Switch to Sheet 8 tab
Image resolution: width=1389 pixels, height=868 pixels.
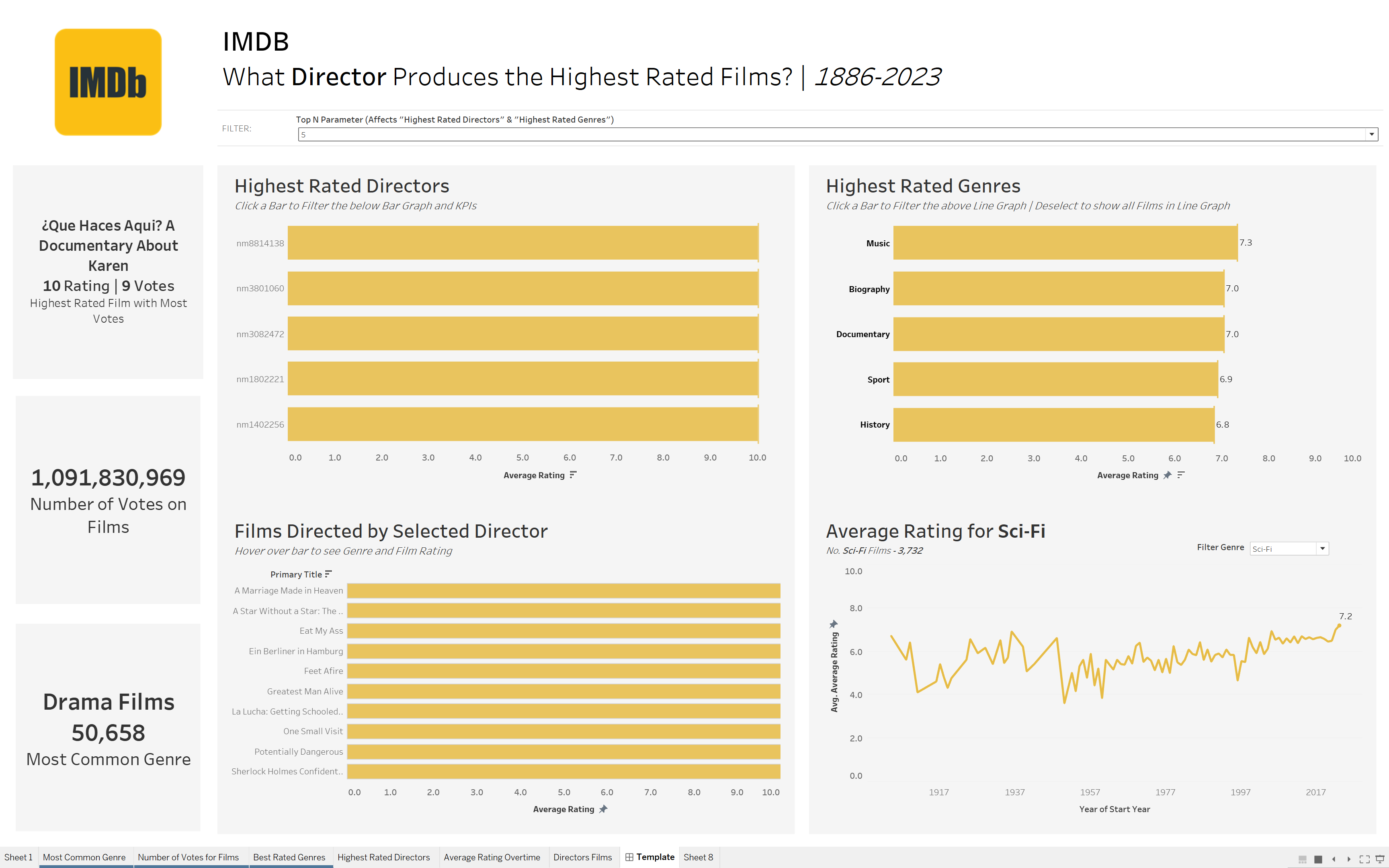(699, 857)
